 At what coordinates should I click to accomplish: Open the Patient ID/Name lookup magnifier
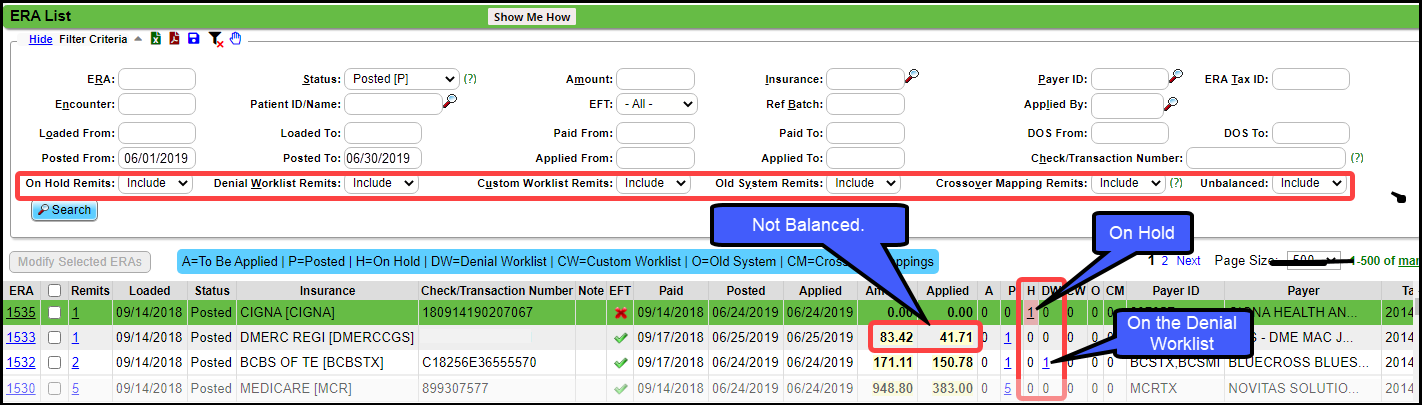(x=450, y=101)
